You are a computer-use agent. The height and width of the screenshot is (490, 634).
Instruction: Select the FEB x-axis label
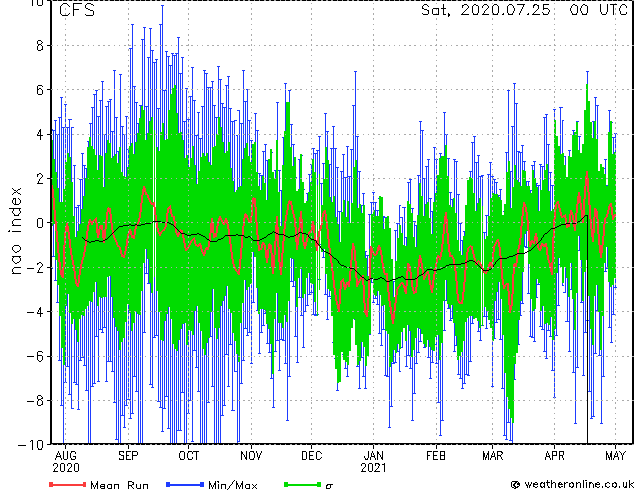(x=436, y=456)
